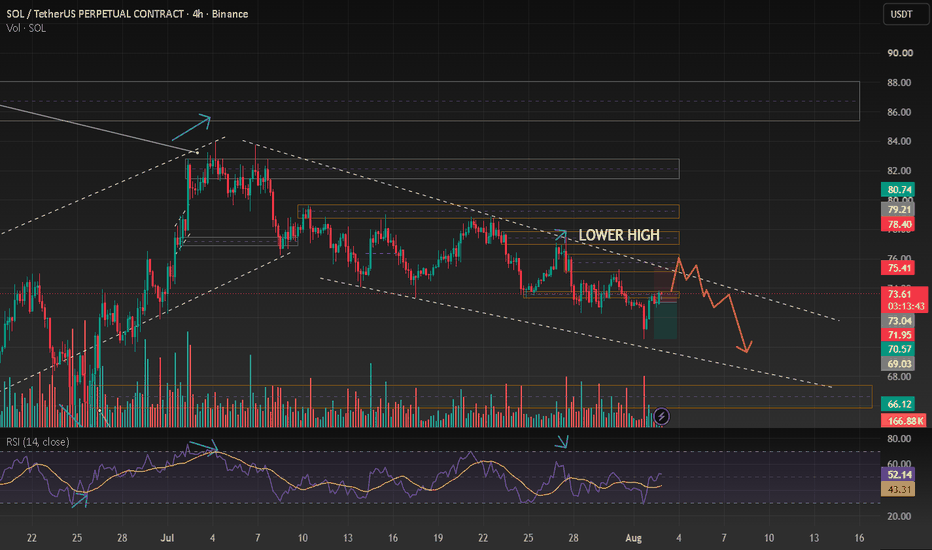
Task: Click the 90.00 price scale tick
Action: (x=900, y=53)
